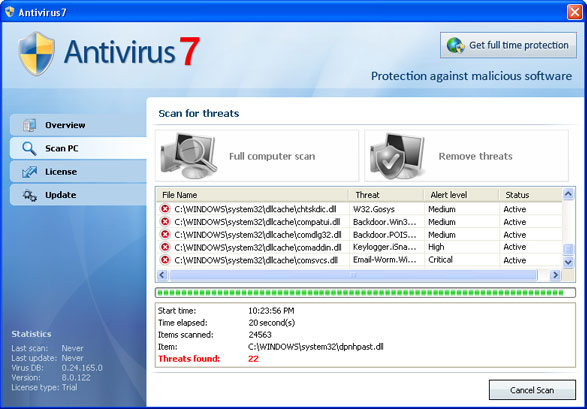
Task: Click the Scan for threats heading
Action: [199, 113]
